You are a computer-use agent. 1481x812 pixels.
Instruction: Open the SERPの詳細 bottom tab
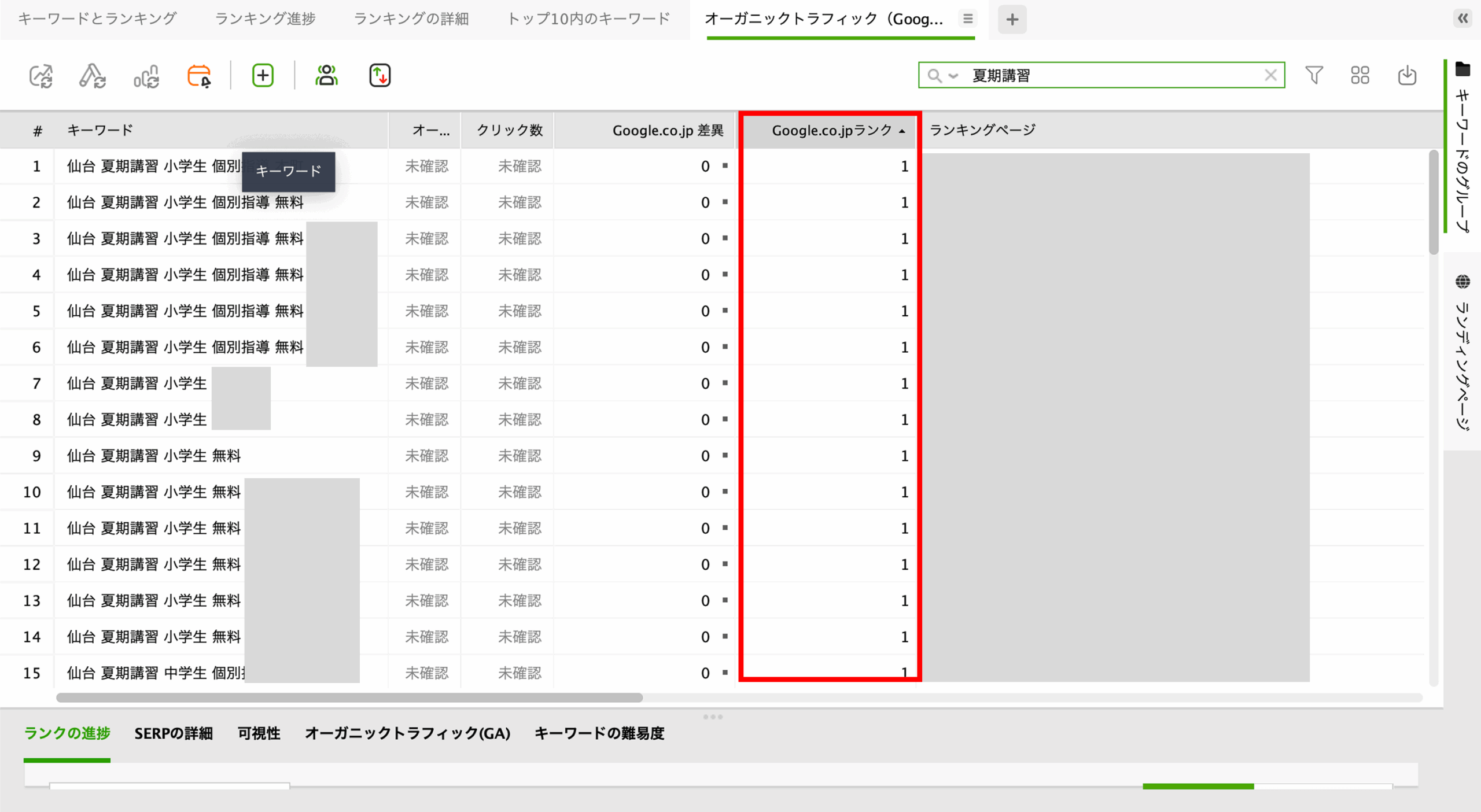tap(174, 733)
